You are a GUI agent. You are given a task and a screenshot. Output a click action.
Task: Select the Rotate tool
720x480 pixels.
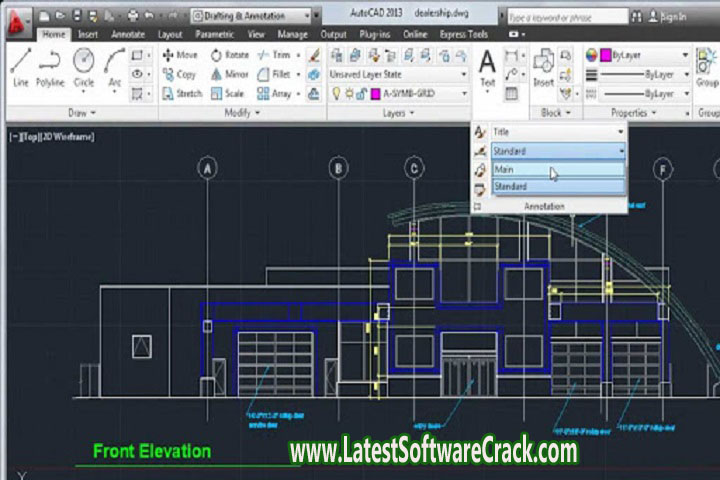click(x=230, y=55)
